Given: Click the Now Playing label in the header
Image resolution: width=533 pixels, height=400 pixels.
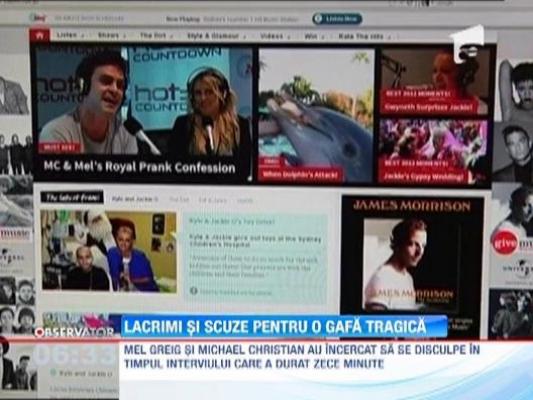Looking at the screenshot, I should click(x=183, y=19).
